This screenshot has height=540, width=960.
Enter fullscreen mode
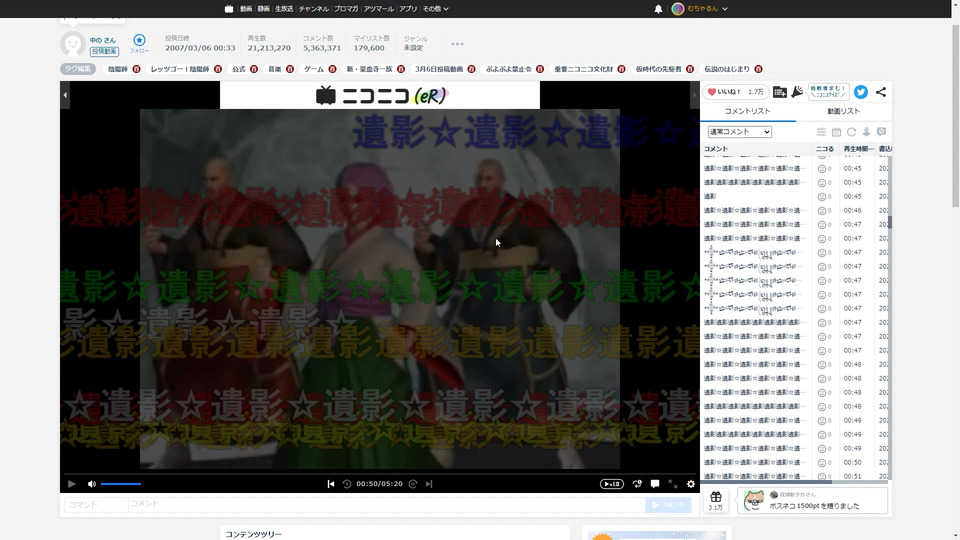tap(673, 484)
